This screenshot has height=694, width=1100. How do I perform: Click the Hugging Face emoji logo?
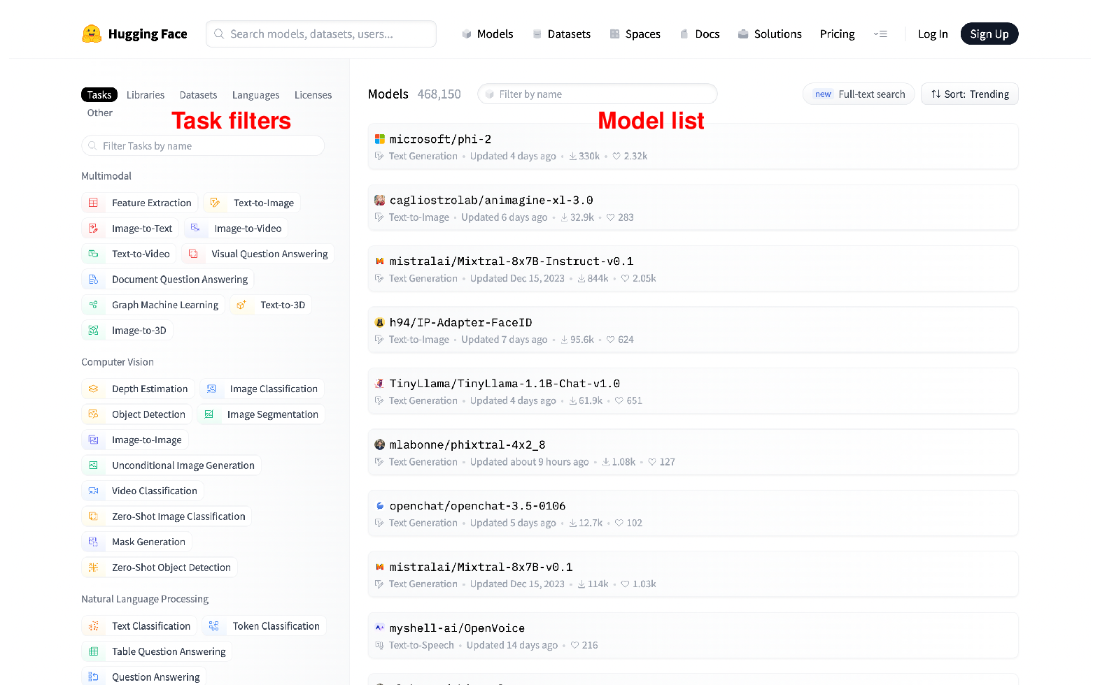point(91,34)
